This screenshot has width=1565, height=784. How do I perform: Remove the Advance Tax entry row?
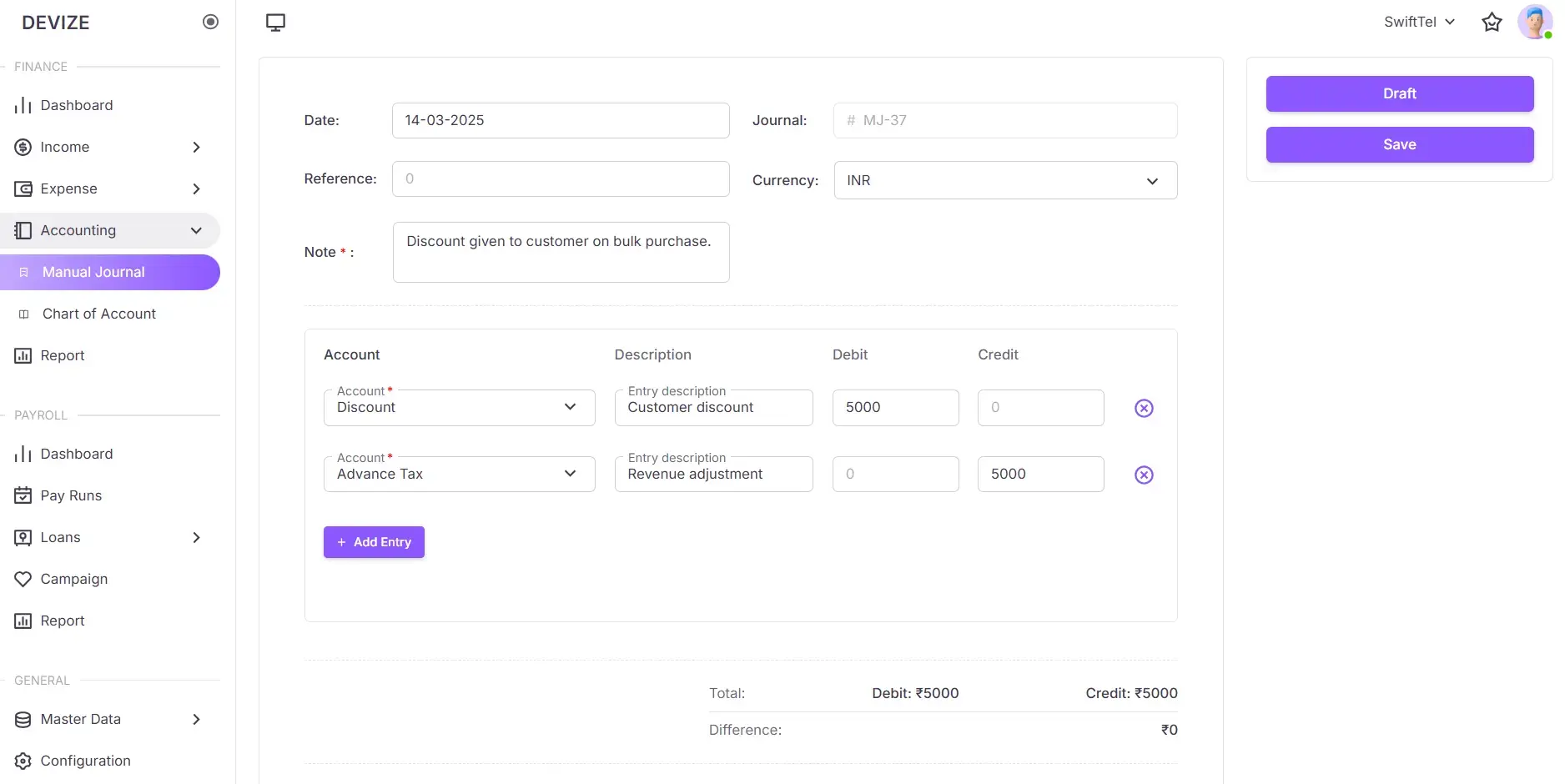pyautogui.click(x=1144, y=475)
